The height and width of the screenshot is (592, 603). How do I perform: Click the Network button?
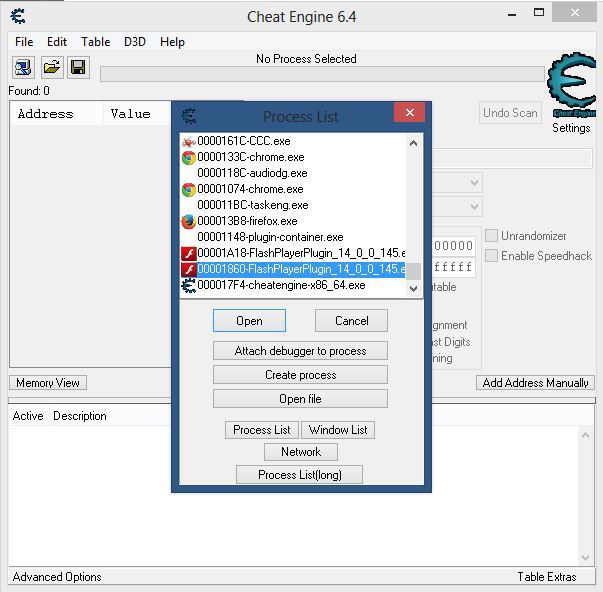click(x=301, y=452)
